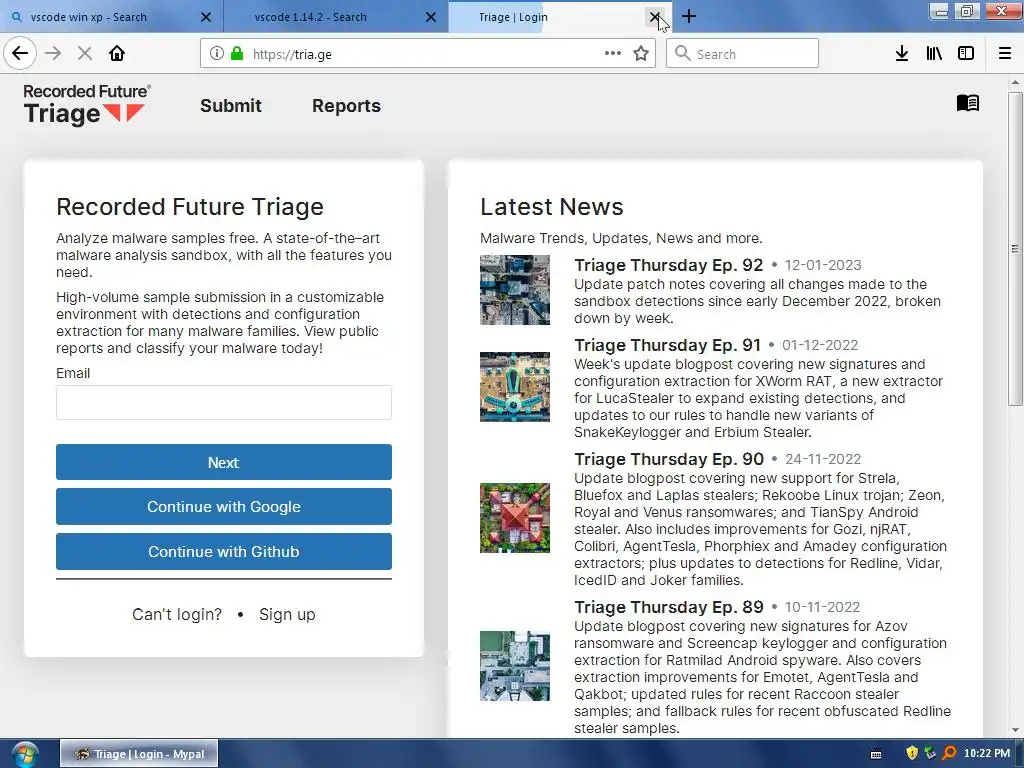The width and height of the screenshot is (1024, 768).
Task: Click the Recorded Future Triage logo
Action: coord(87,105)
